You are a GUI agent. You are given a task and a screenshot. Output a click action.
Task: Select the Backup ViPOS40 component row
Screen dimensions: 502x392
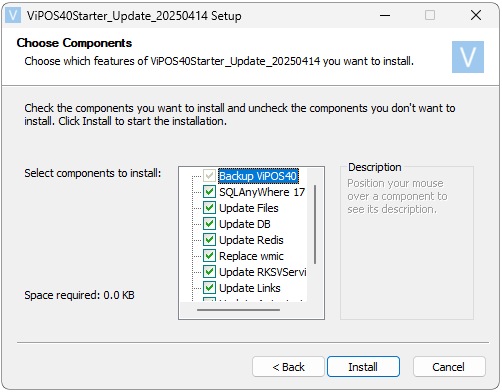(x=258, y=176)
